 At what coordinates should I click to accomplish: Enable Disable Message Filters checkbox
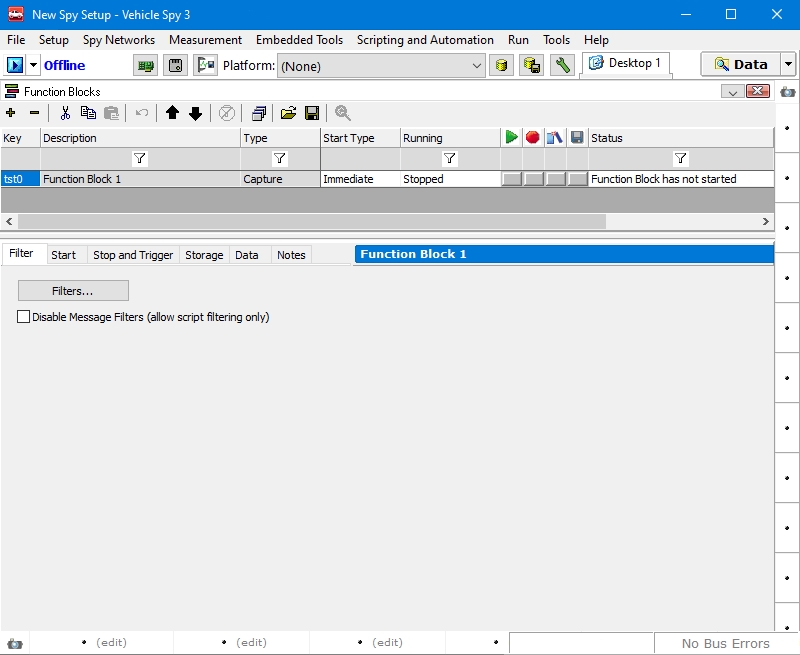pyautogui.click(x=24, y=317)
